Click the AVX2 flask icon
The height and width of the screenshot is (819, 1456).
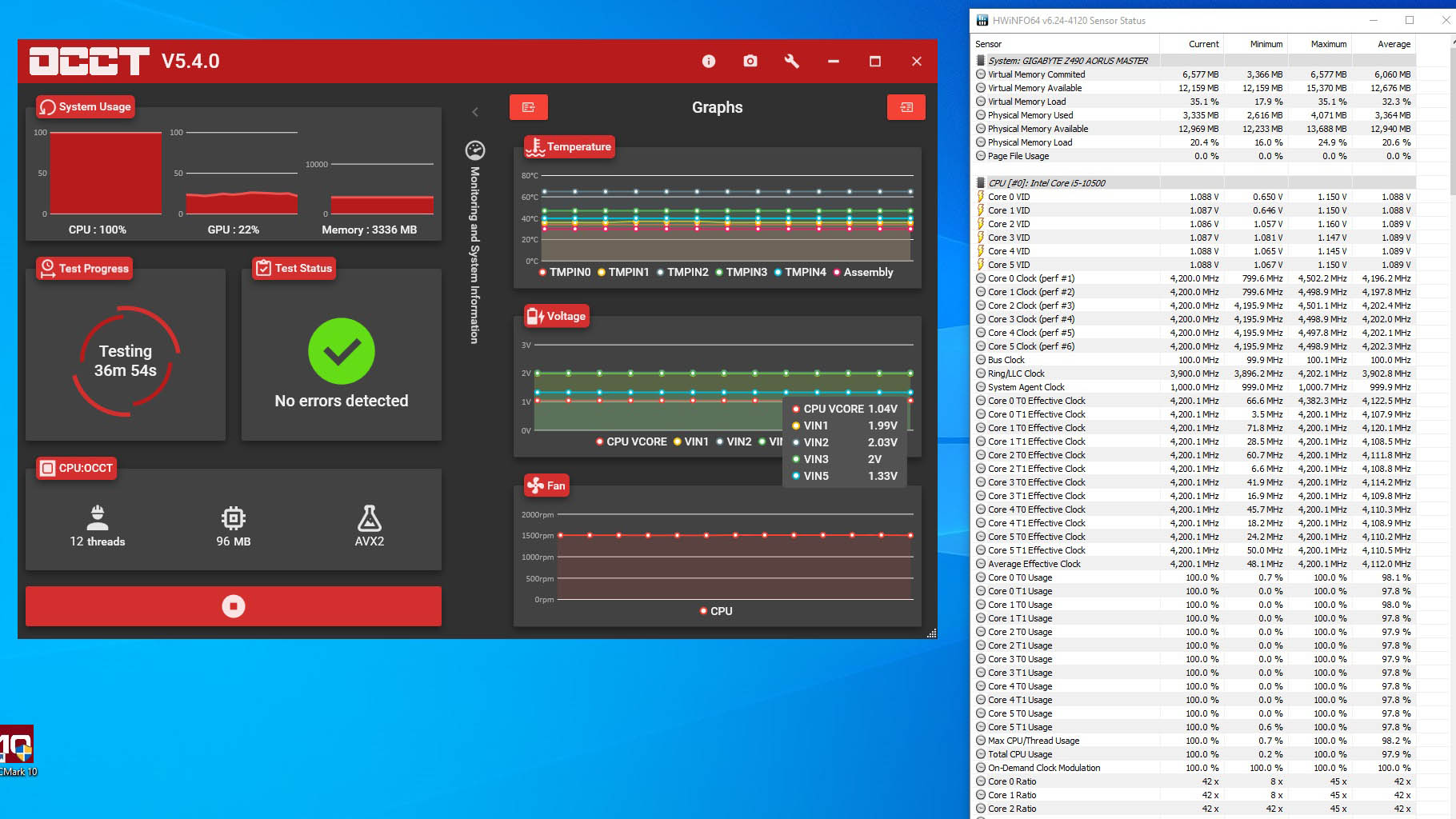coord(370,518)
